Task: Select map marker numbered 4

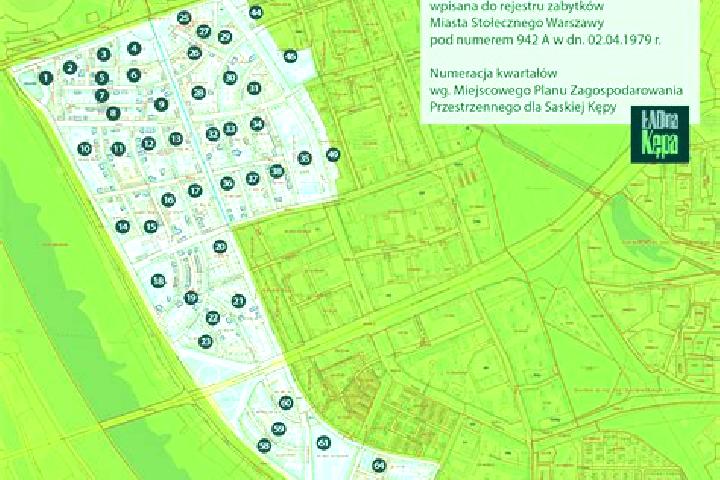Action: click(134, 48)
